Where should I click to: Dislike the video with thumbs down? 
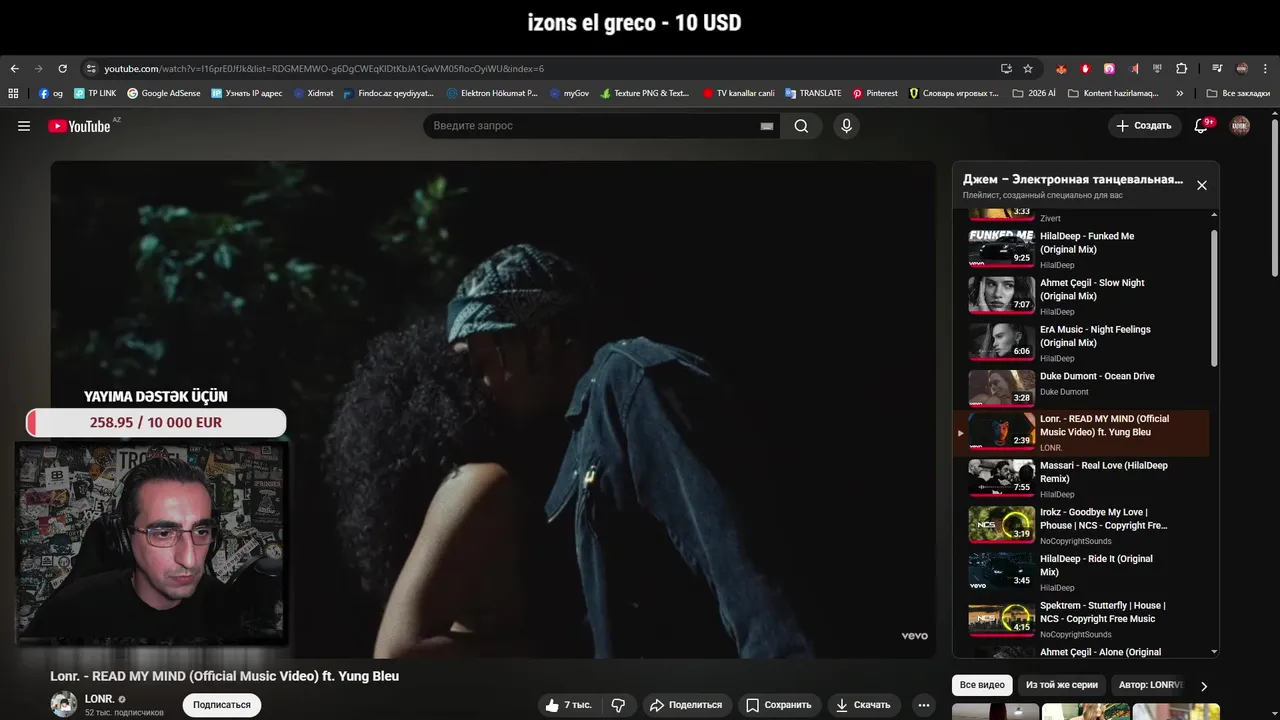(618, 705)
